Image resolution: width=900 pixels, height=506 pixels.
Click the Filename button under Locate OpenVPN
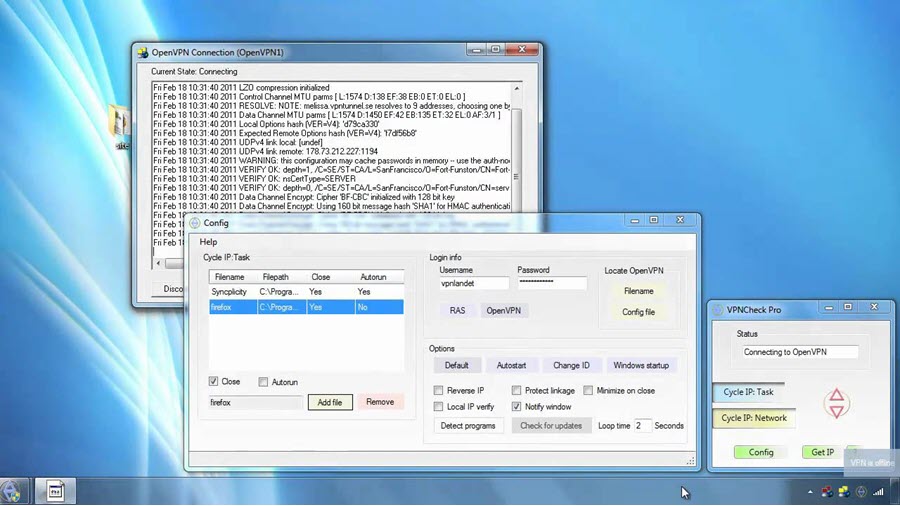[x=638, y=291]
